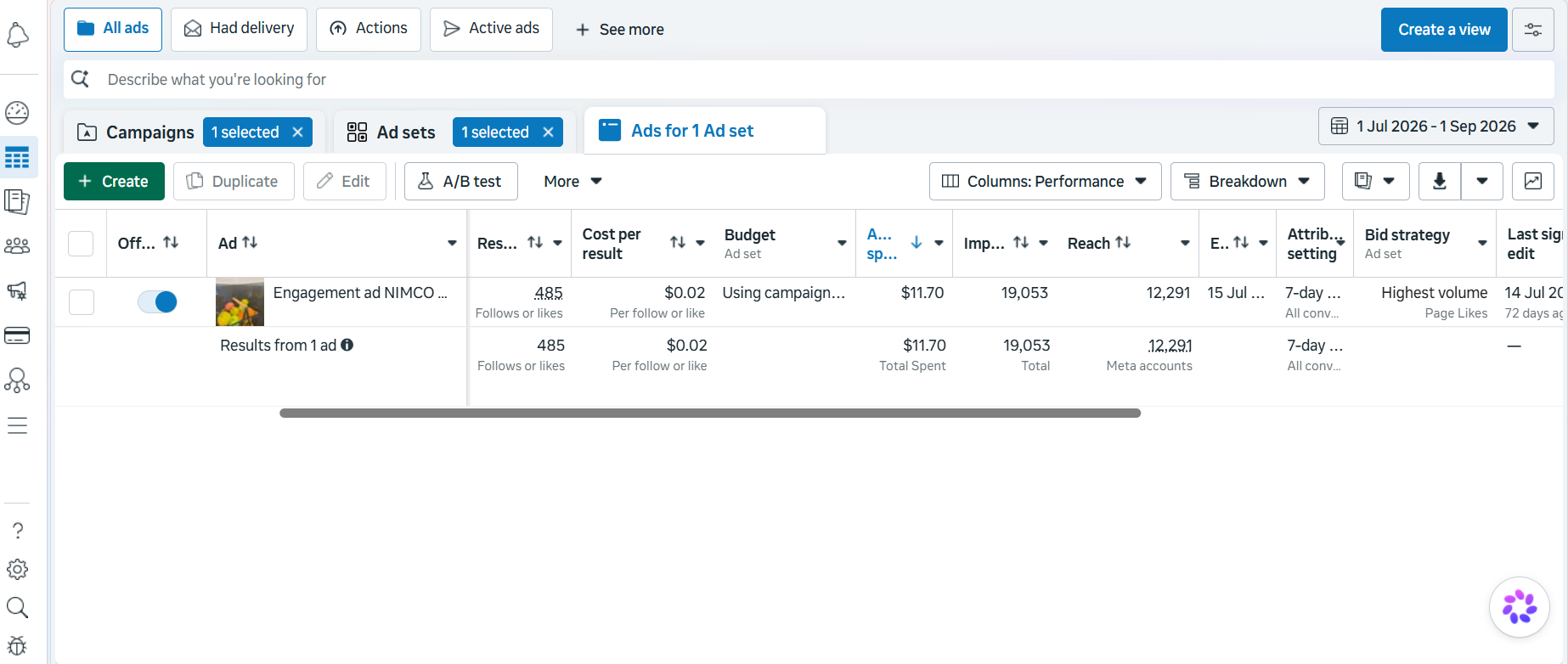Screen dimensions: 1568x664
Task: Switch to the Active ads view
Action: point(491,29)
